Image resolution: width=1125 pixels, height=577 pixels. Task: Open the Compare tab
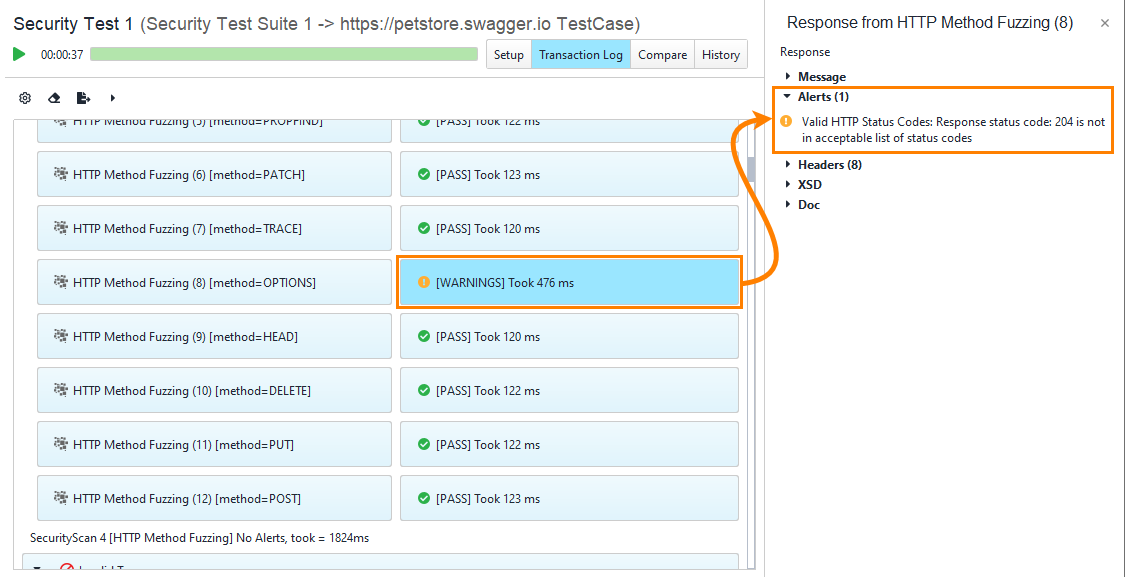[x=662, y=55]
